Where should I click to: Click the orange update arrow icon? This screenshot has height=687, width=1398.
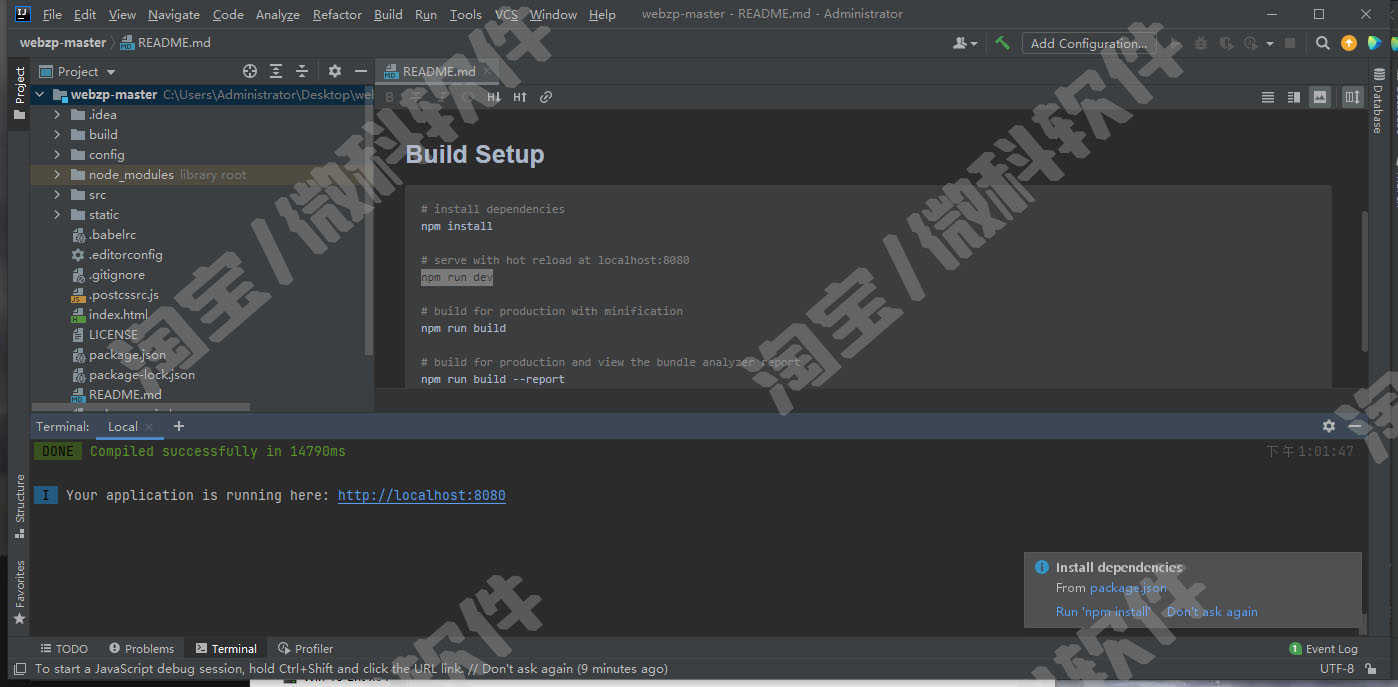click(x=1349, y=43)
